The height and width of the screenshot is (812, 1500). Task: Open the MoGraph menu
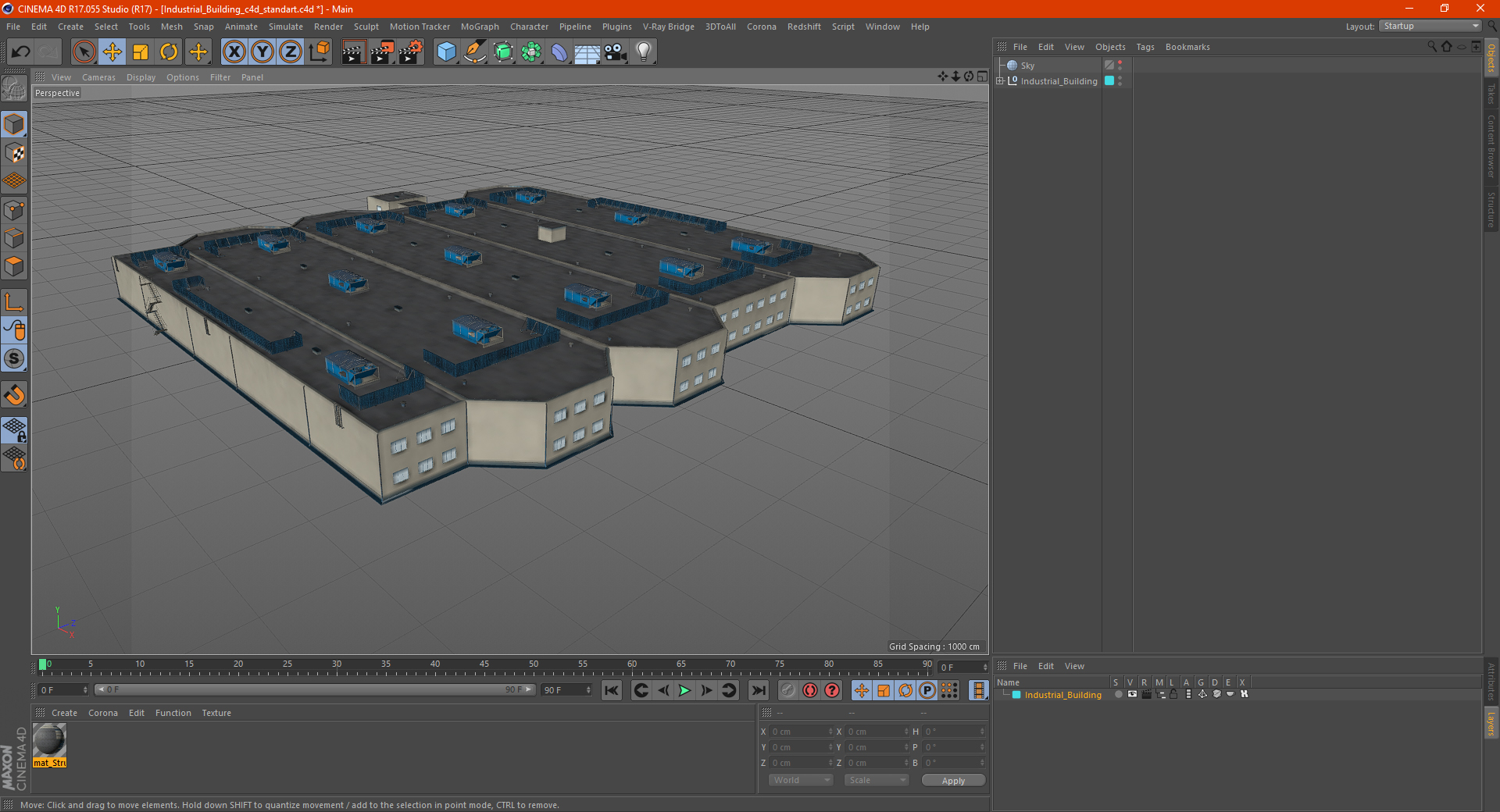480,27
